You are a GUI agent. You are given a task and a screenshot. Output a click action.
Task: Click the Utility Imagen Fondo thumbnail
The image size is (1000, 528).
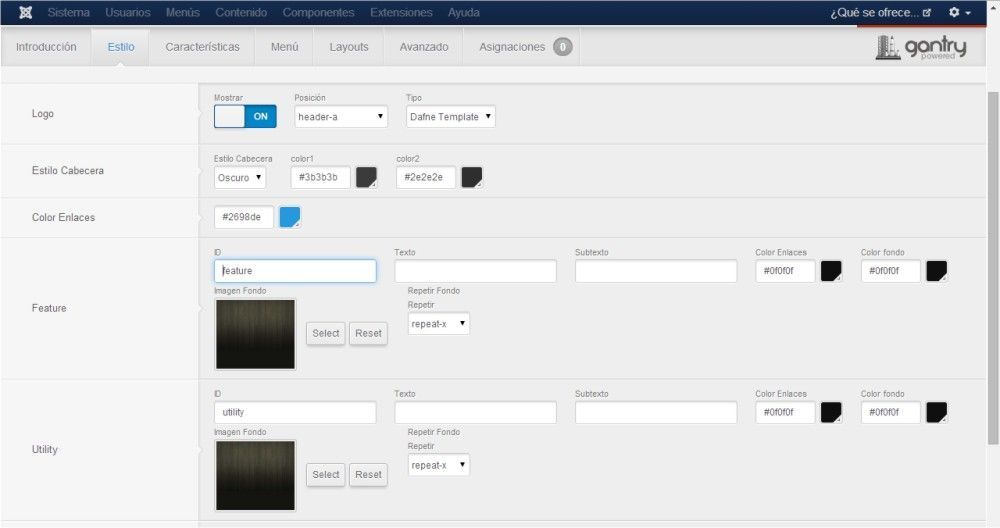[255, 476]
